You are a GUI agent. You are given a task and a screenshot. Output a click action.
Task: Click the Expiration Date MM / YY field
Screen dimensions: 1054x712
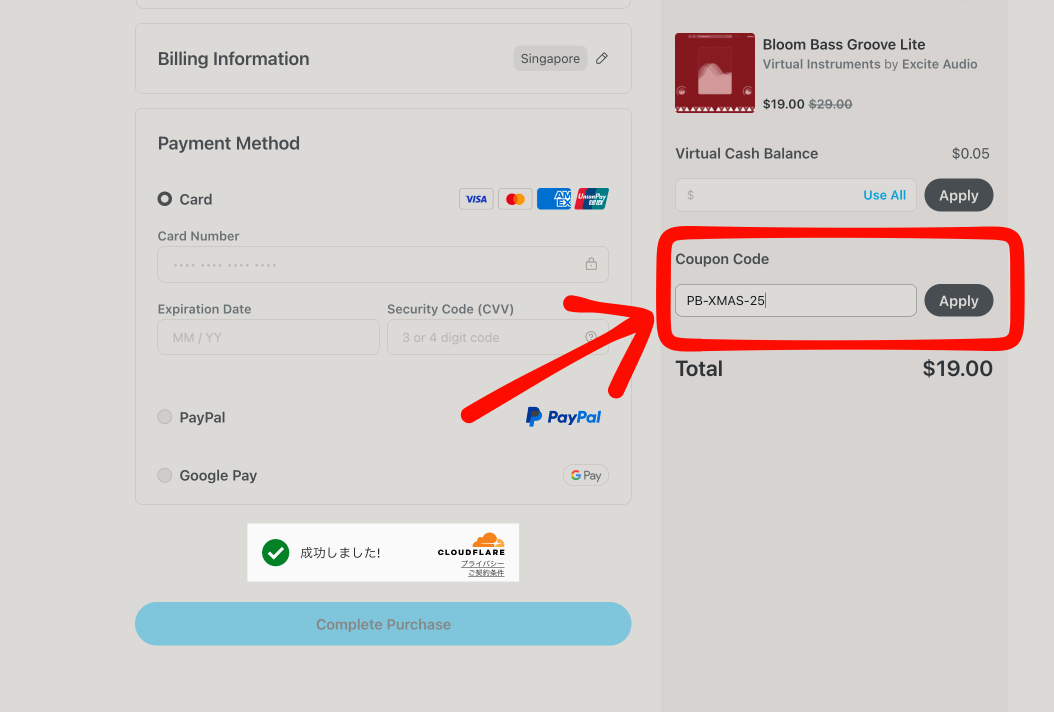click(268, 337)
